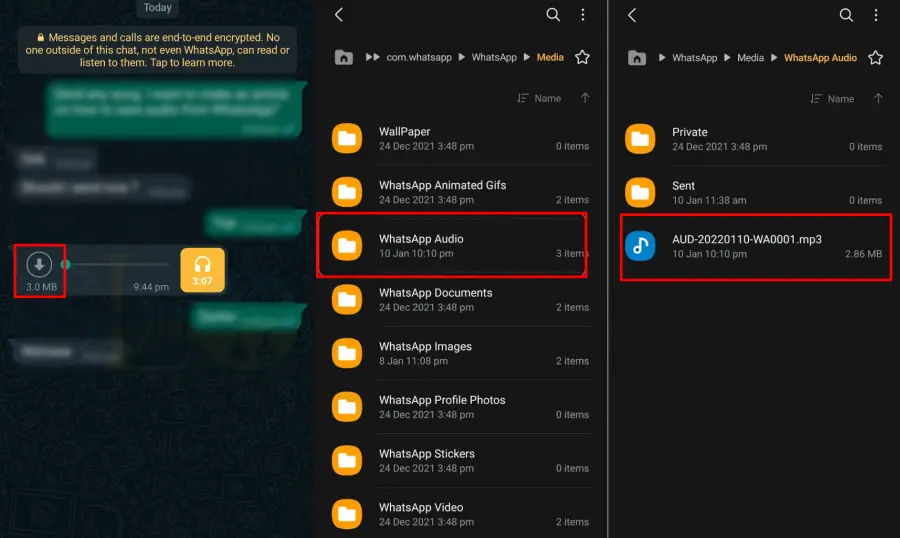The width and height of the screenshot is (900, 538).
Task: Tap the home storage icon in Media panel
Action: 343,57
